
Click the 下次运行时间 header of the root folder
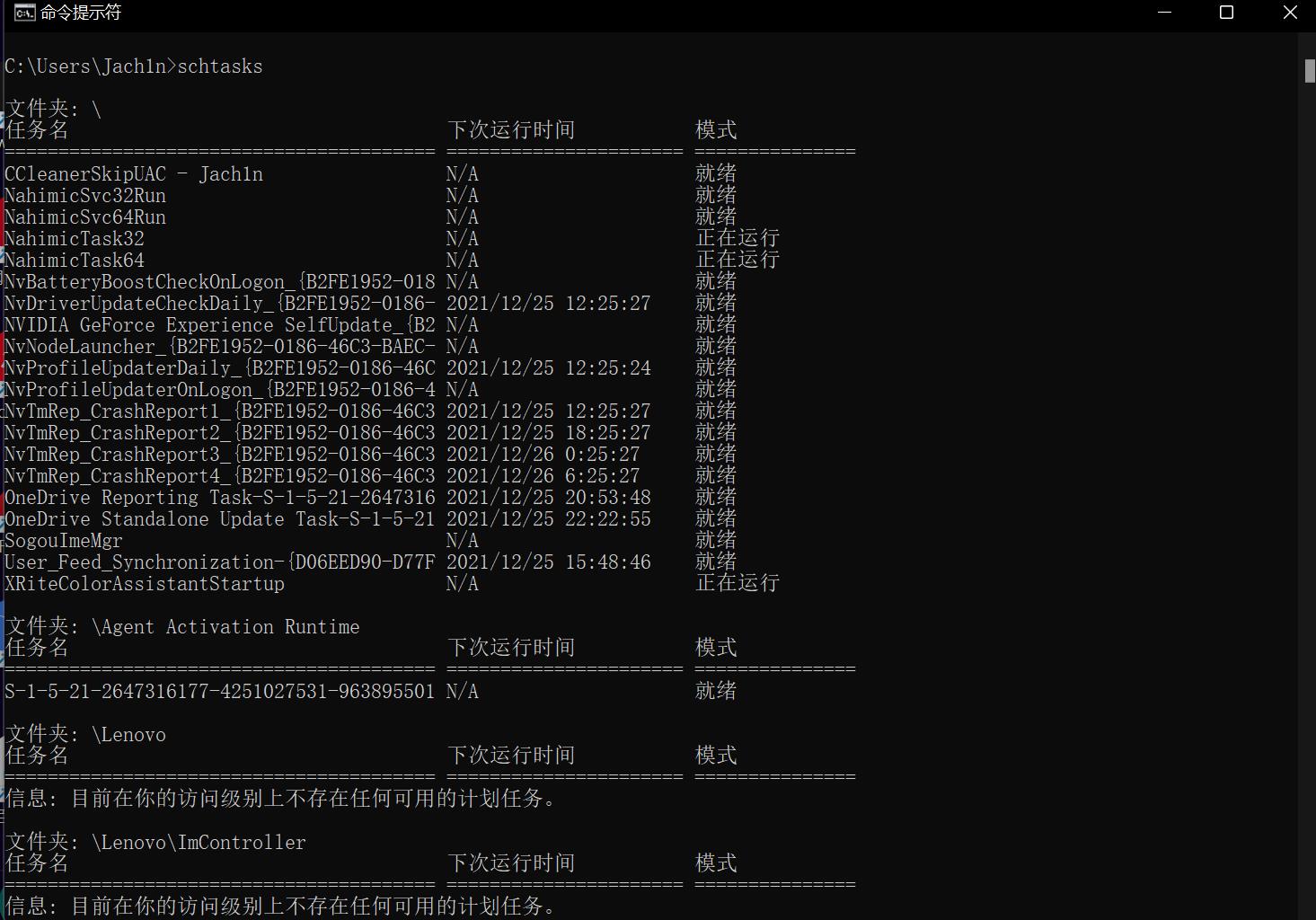pos(511,130)
